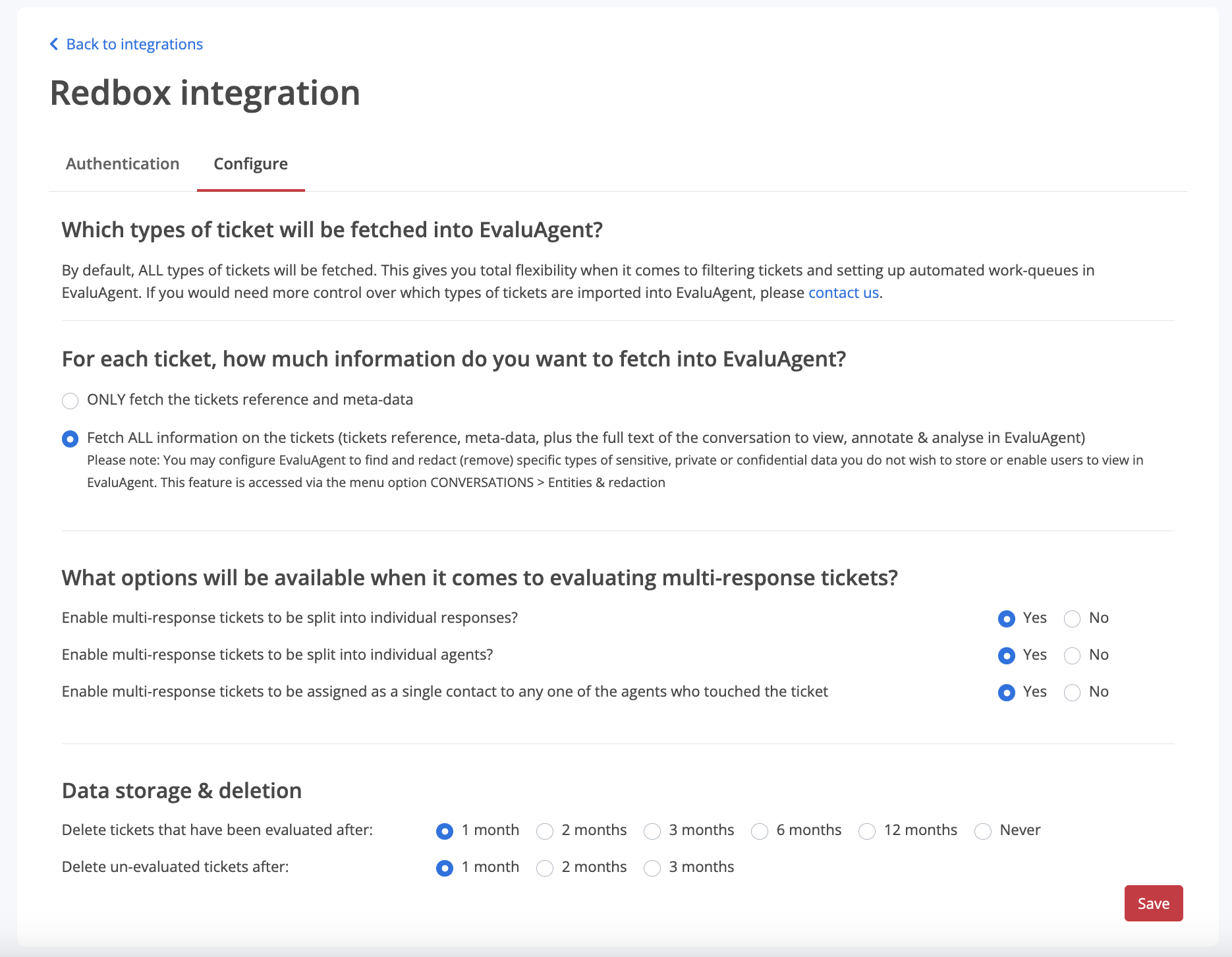Click the Redbox integration page title

coord(205,93)
